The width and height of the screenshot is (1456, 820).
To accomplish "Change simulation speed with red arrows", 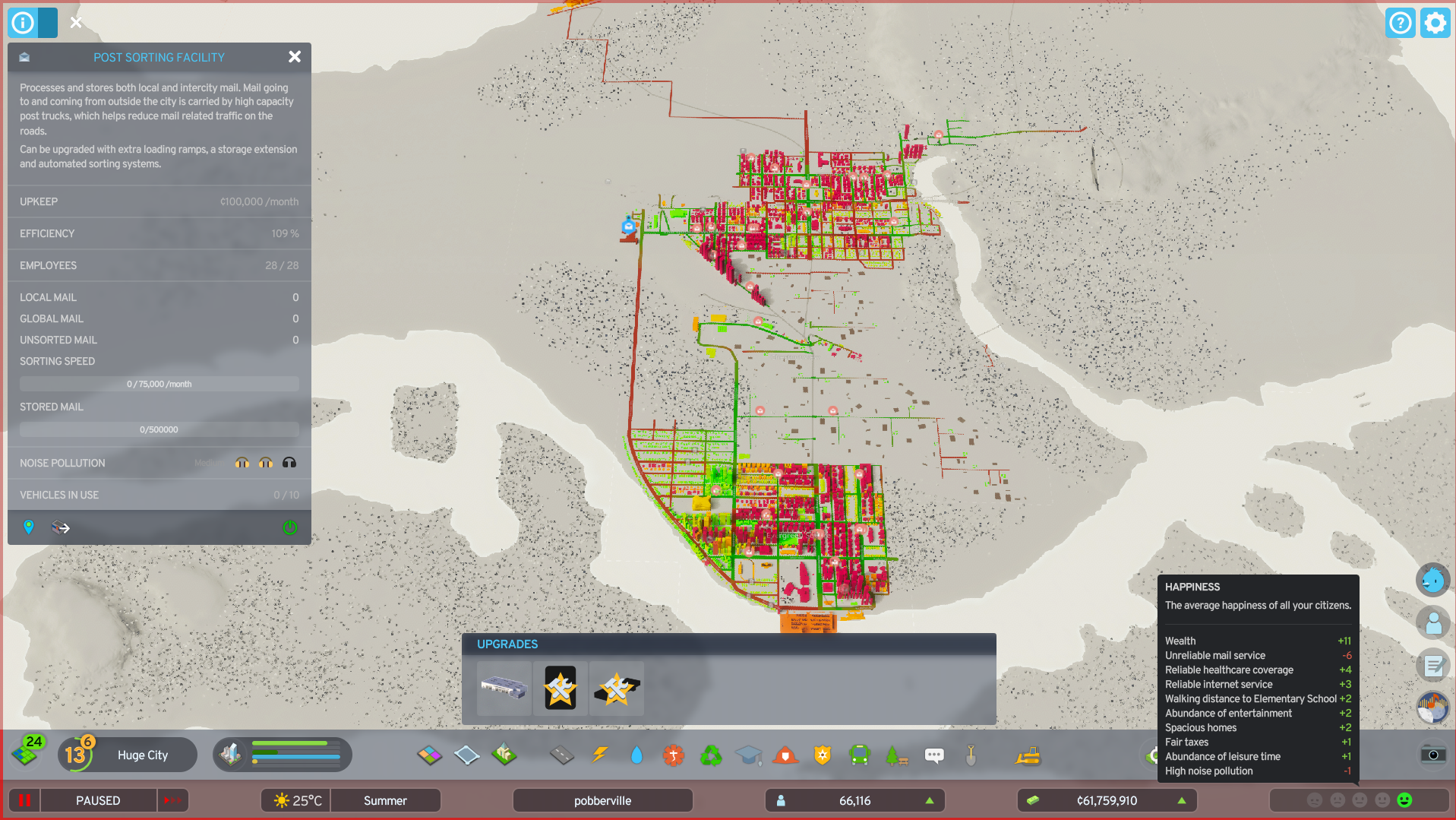I will pyautogui.click(x=172, y=800).
